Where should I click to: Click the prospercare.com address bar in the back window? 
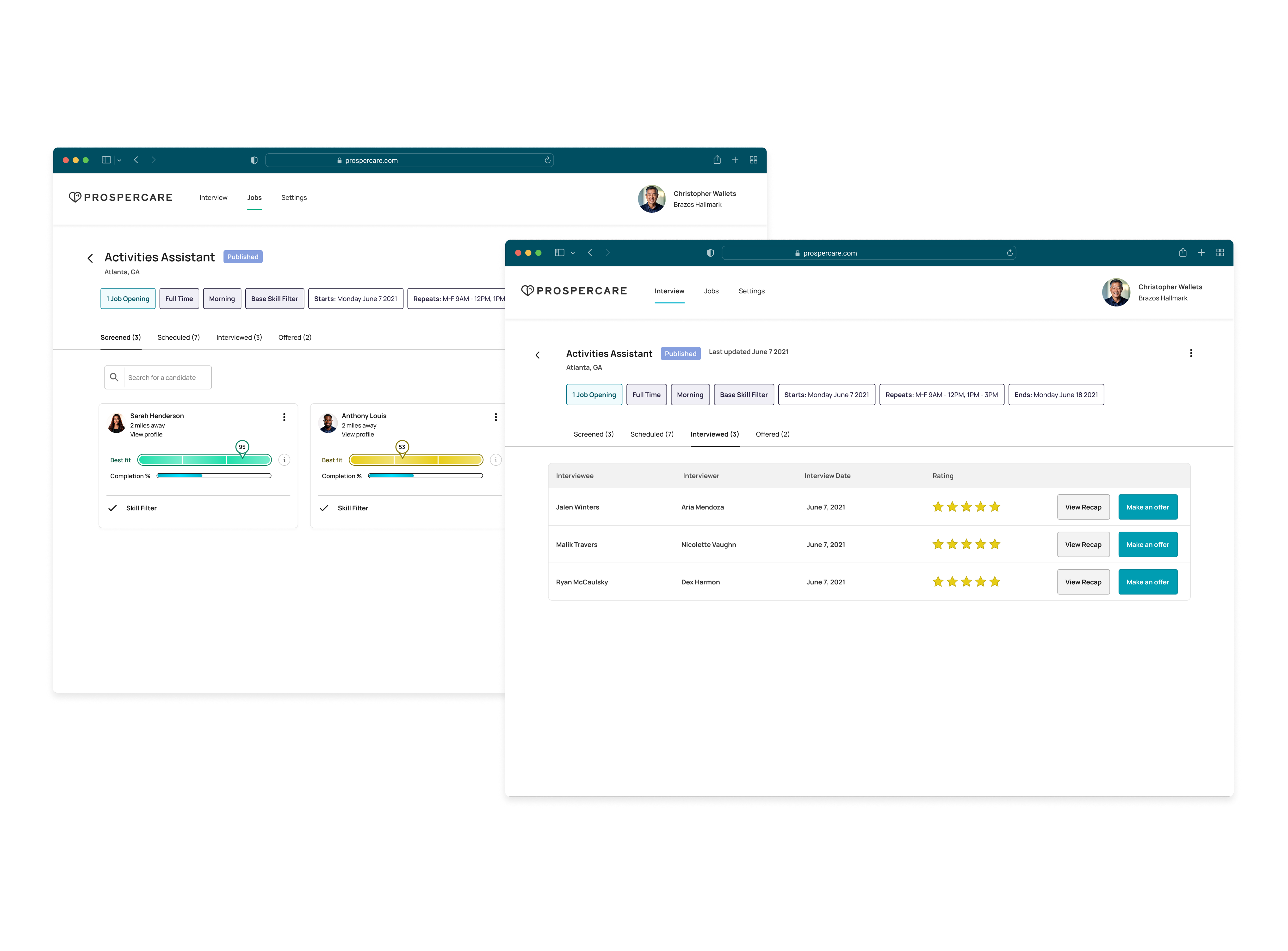tap(409, 161)
